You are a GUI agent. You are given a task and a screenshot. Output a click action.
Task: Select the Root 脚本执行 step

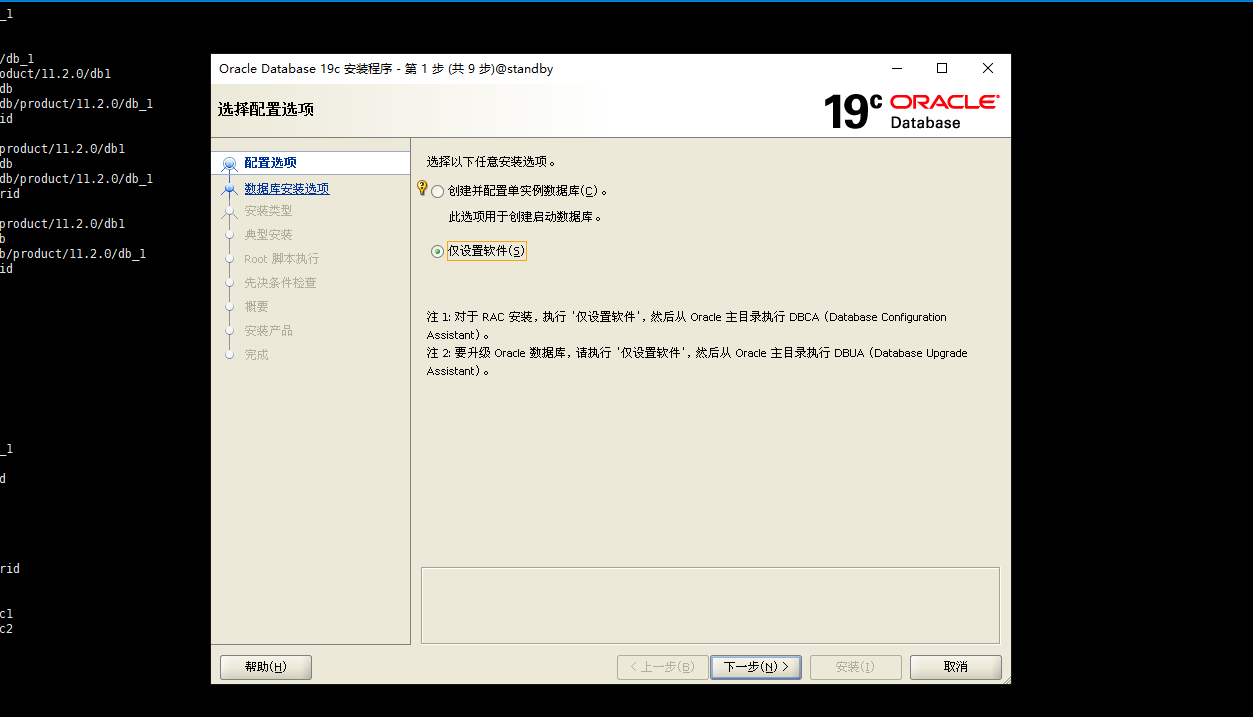[281, 259]
